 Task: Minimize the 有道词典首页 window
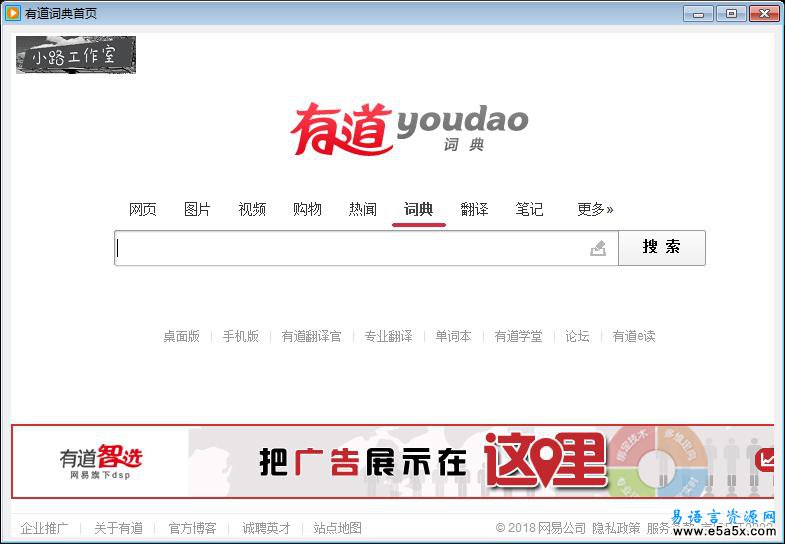coord(698,14)
